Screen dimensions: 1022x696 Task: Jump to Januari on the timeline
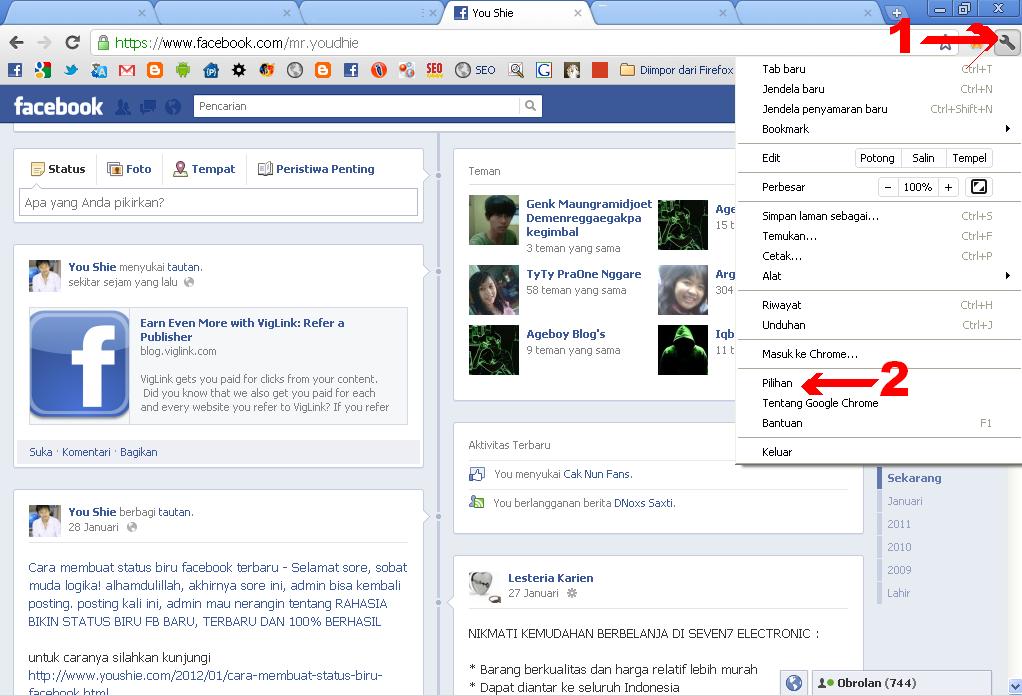(x=905, y=501)
